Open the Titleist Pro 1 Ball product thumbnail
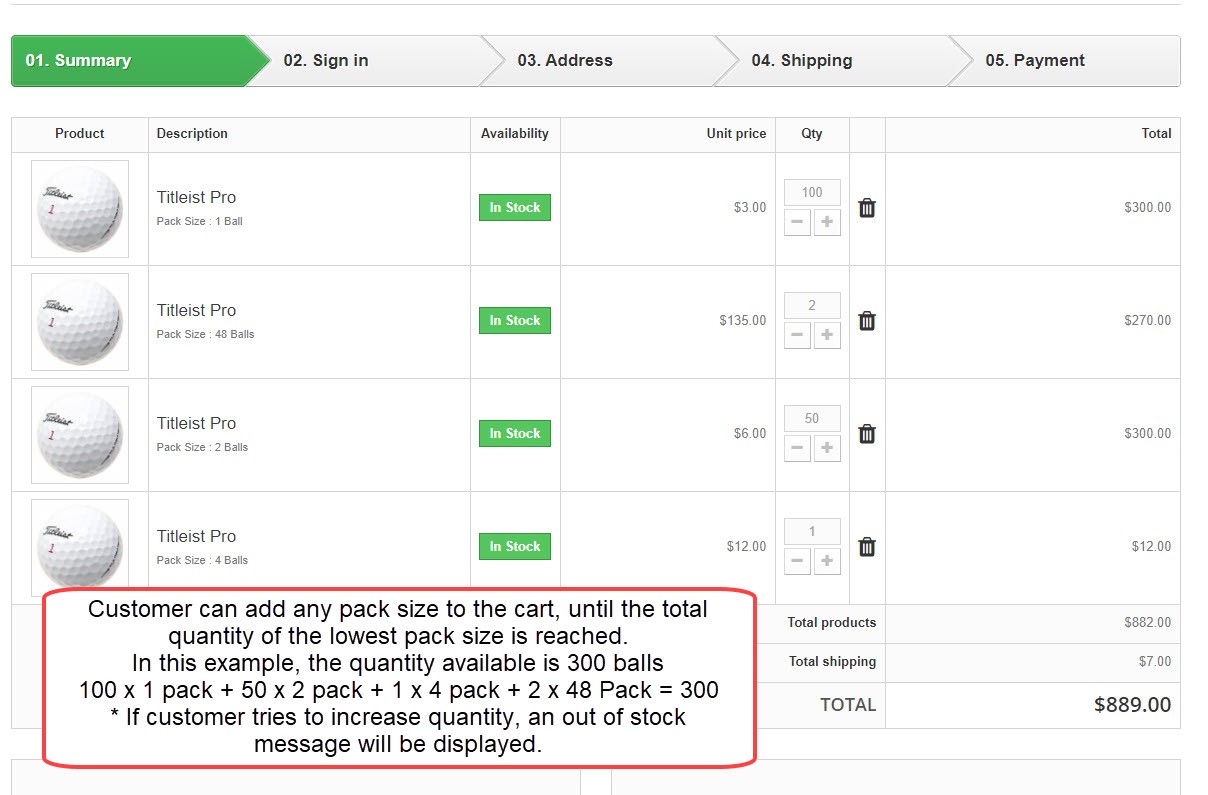The height and width of the screenshot is (795, 1208). (x=80, y=209)
